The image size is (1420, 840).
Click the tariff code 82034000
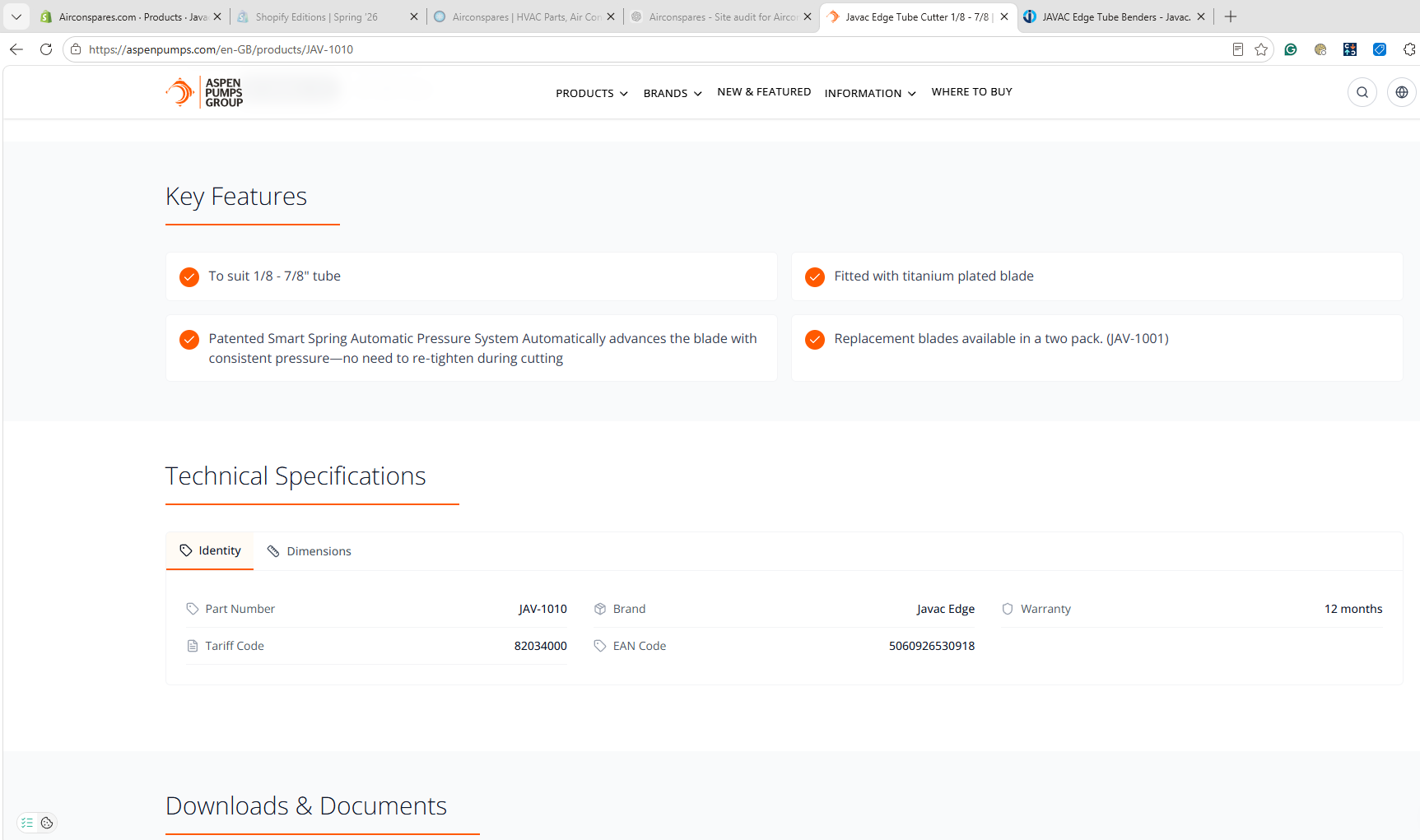pyautogui.click(x=541, y=646)
